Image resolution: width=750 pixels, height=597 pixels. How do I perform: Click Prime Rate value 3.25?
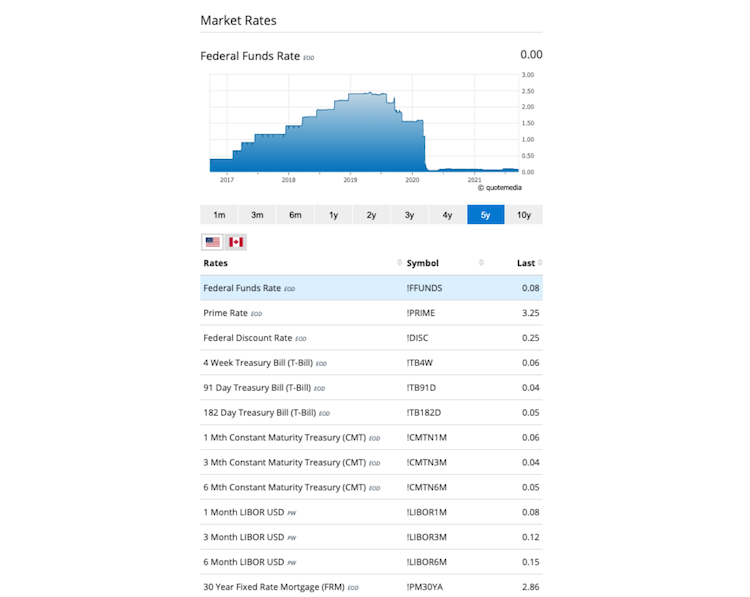[x=530, y=313]
